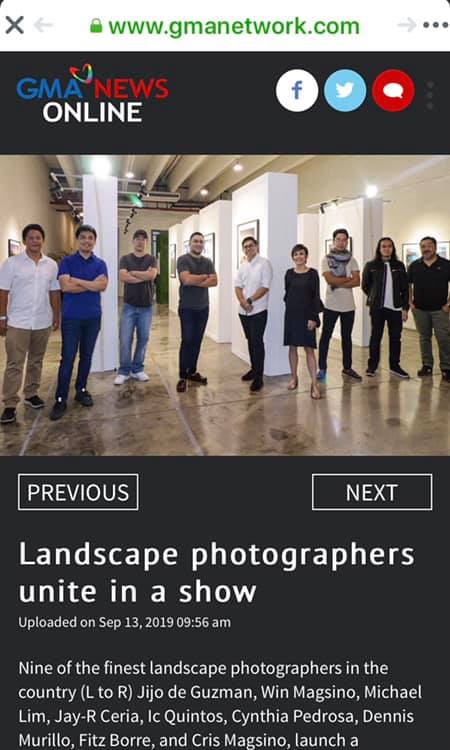Expand the vertical dots menu in site header
Viewport: 450px width, 750px height.
click(430, 95)
